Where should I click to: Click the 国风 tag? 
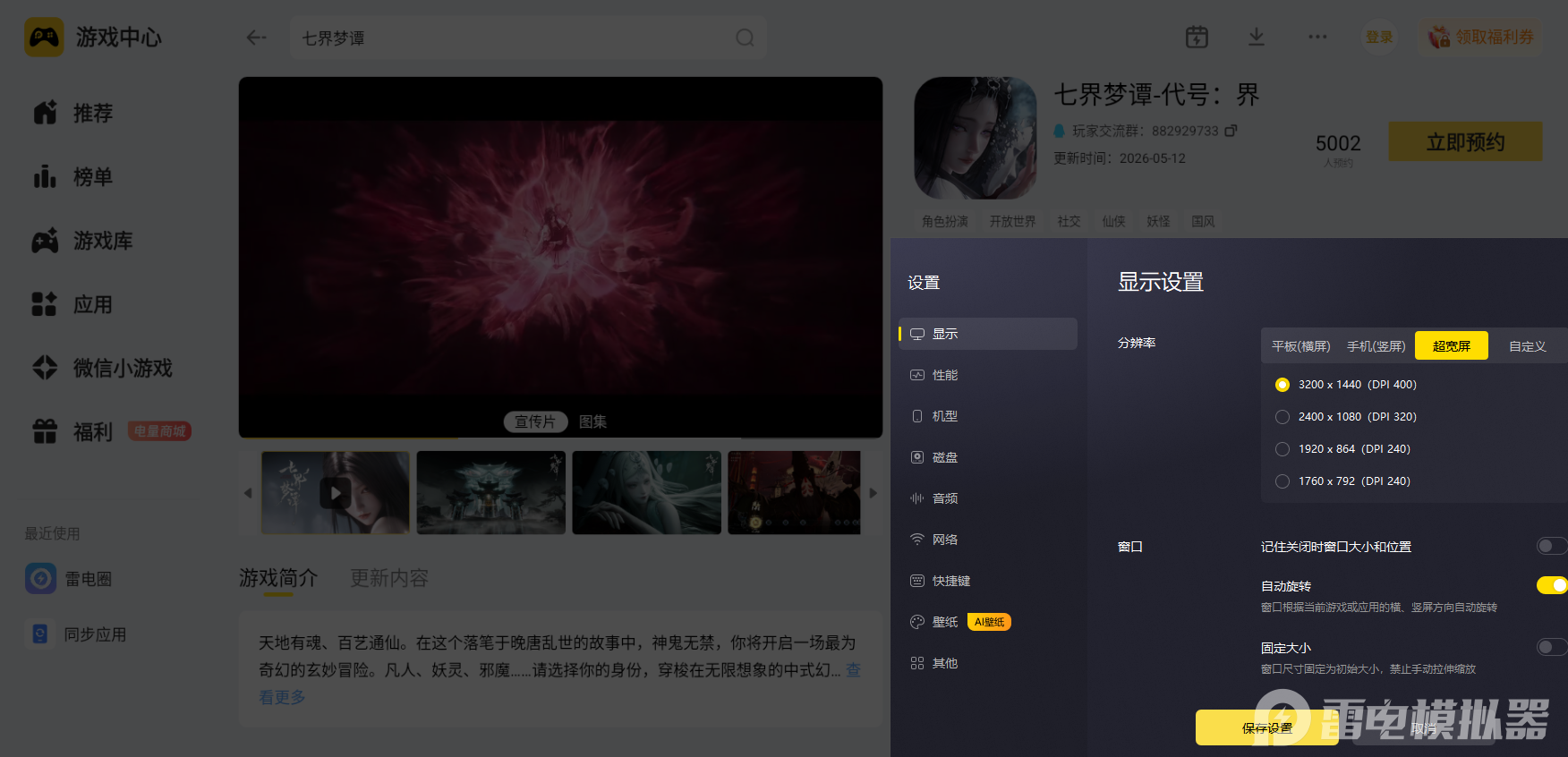click(x=1203, y=221)
